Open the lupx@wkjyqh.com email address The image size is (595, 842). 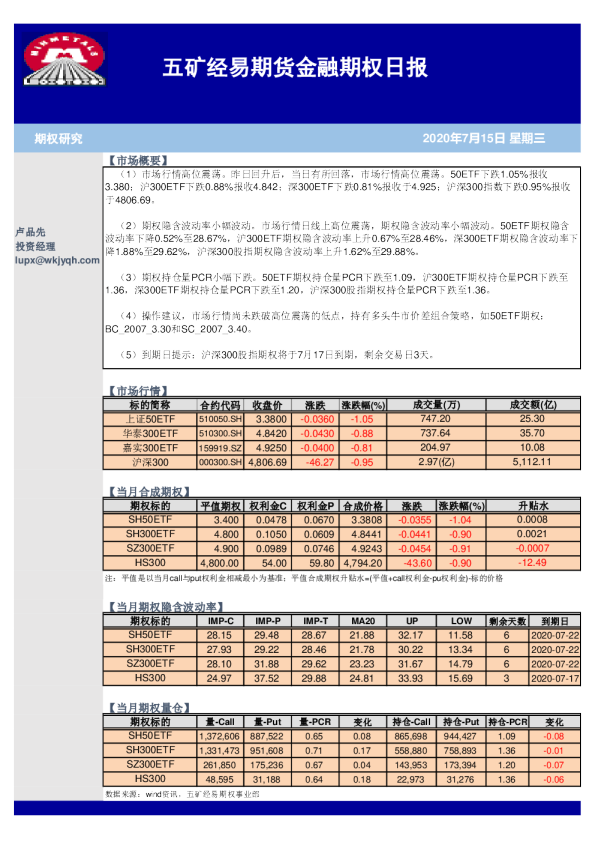point(57,260)
